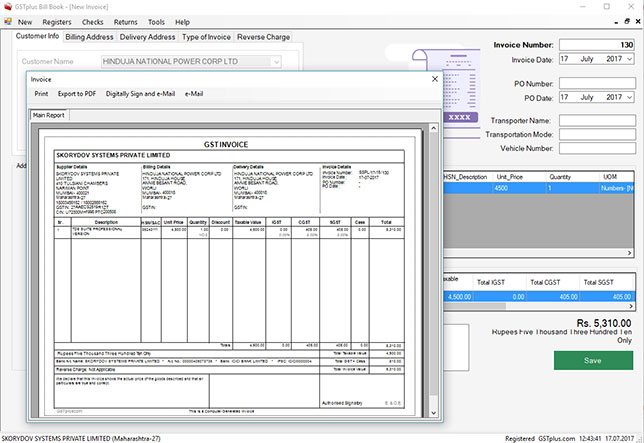Click the GSTplus app icon in title bar
644x443 pixels.
pos(7,6)
